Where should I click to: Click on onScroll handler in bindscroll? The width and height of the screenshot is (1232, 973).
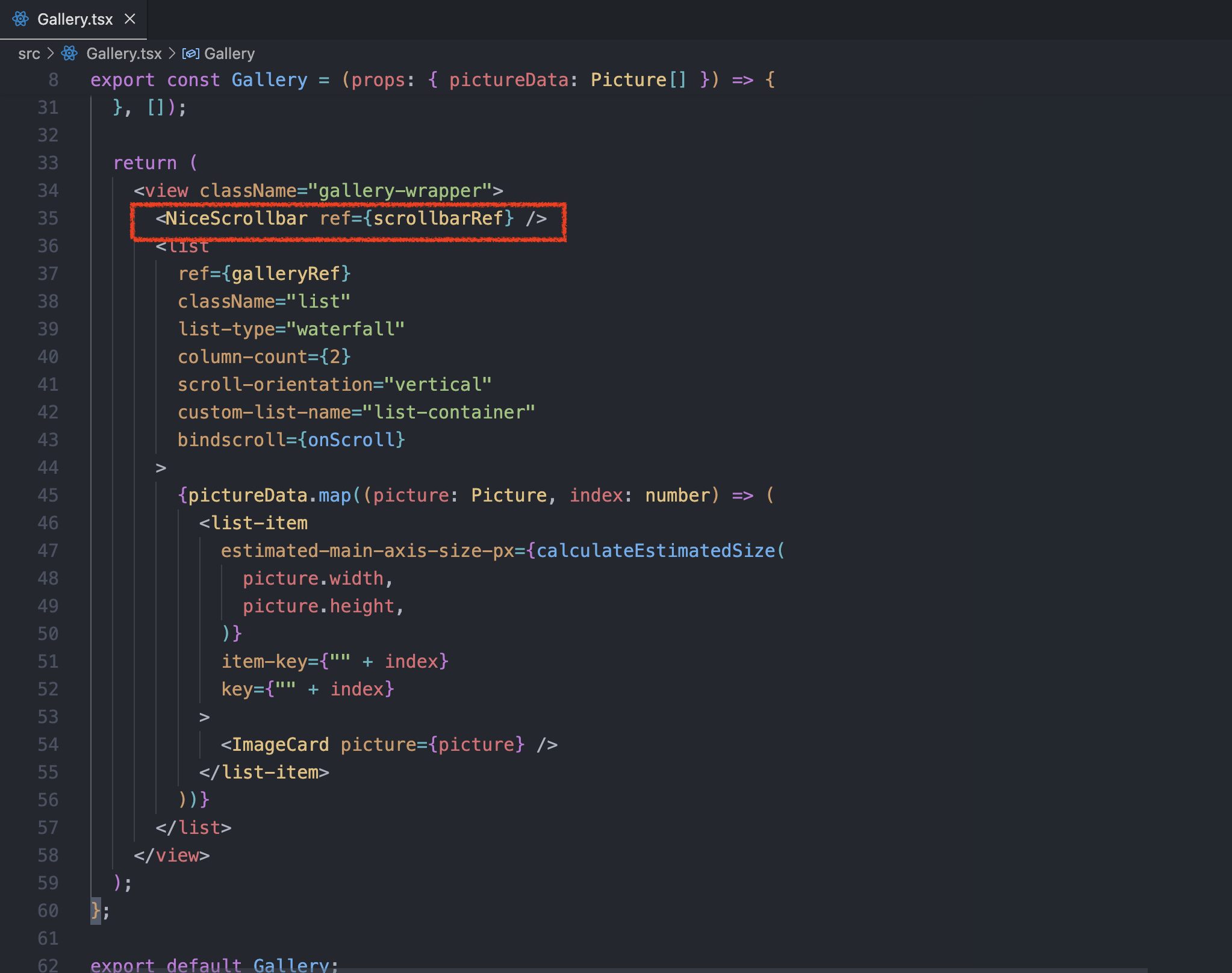[350, 440]
